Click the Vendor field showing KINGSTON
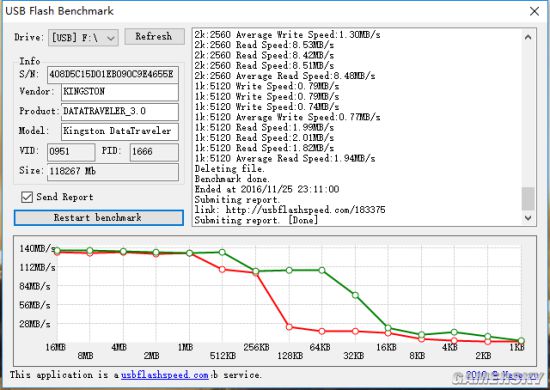550x390 pixels. tap(120, 92)
